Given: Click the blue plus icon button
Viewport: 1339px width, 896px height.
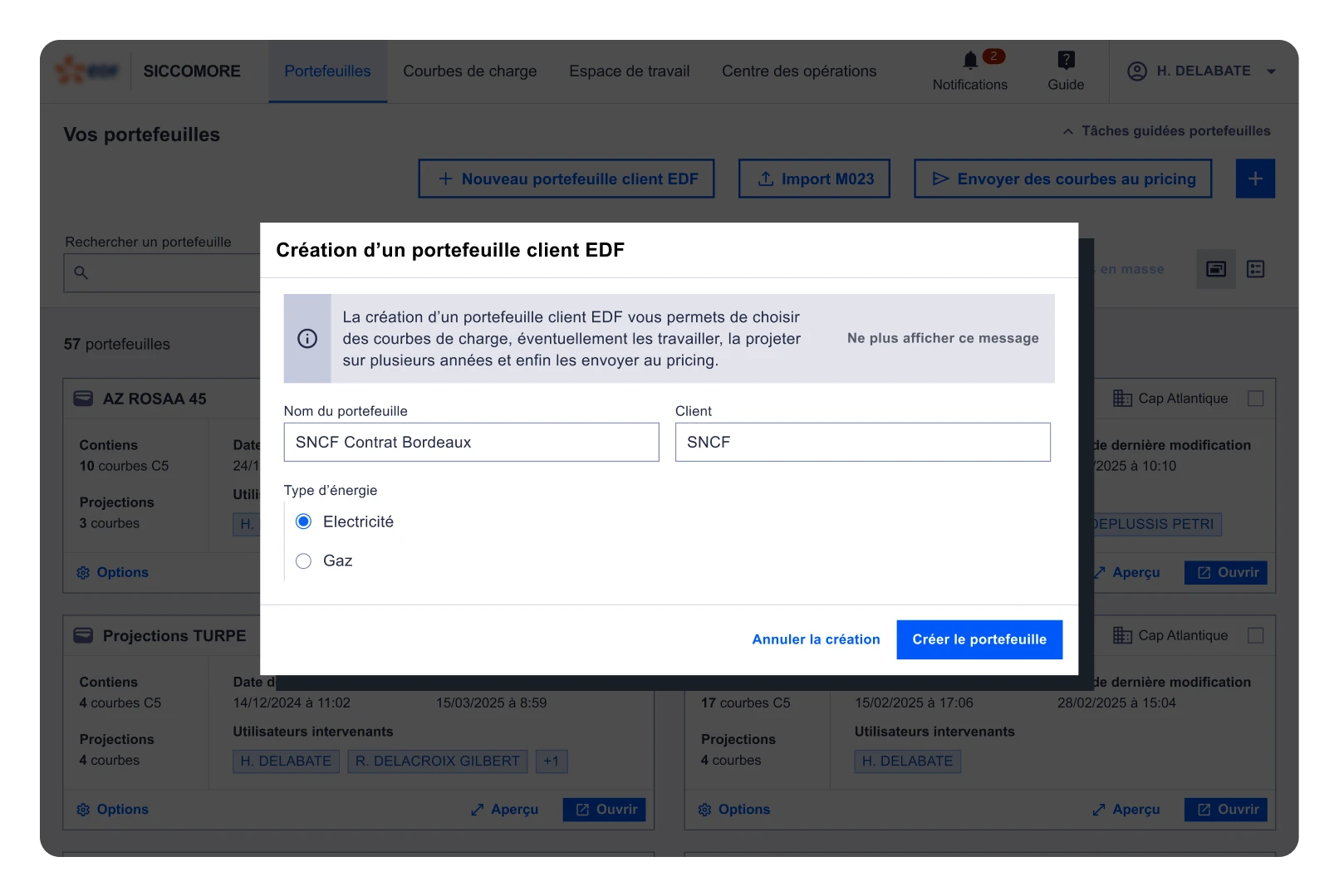Looking at the screenshot, I should coord(1254,179).
